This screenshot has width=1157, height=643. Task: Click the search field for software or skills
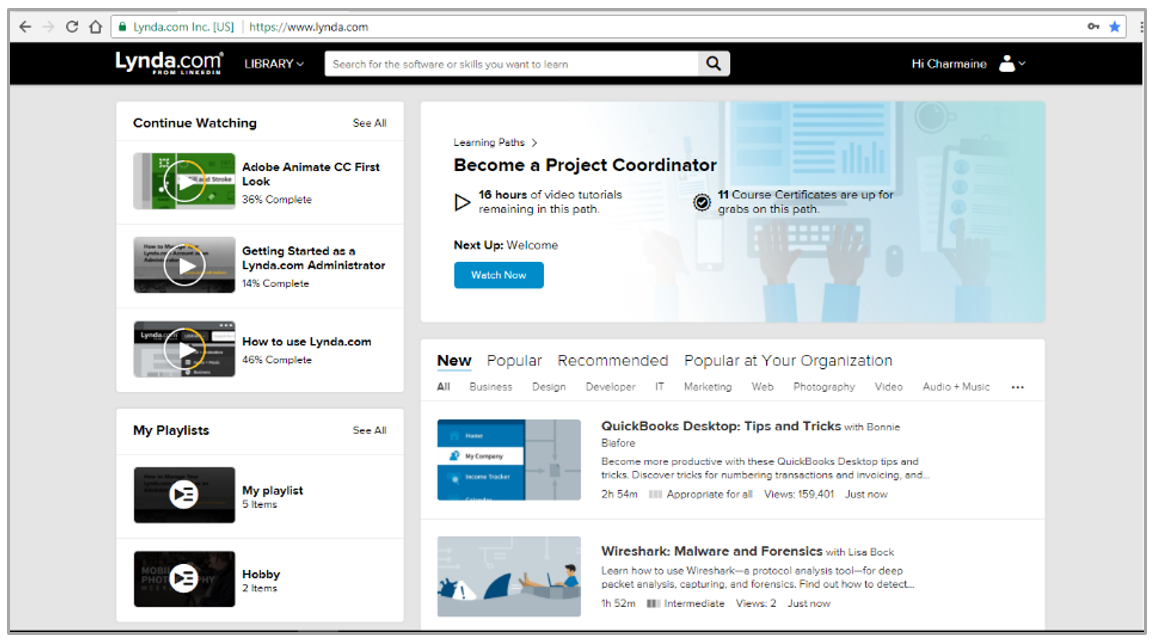[x=511, y=63]
